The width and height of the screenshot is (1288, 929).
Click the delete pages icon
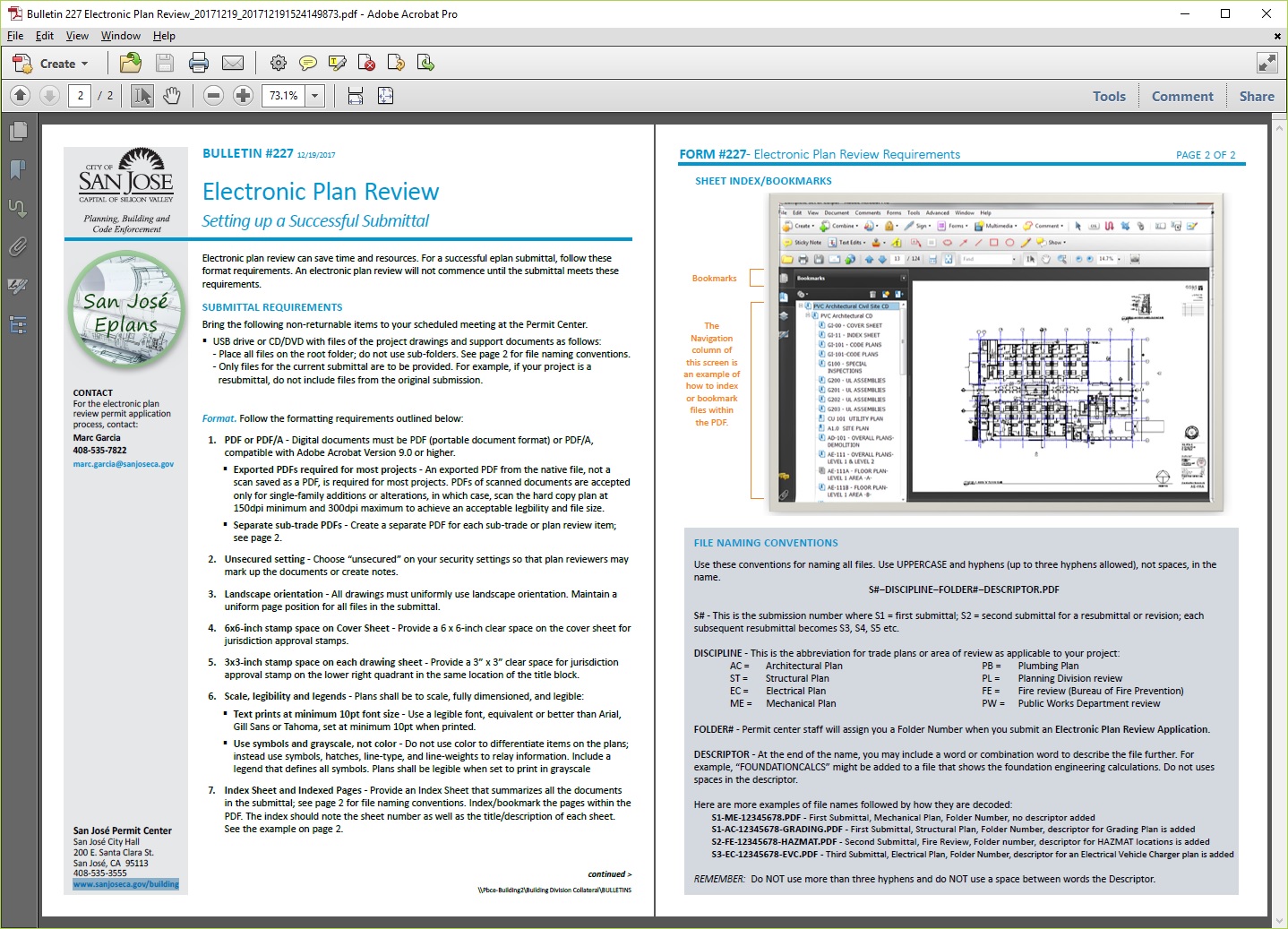pos(366,63)
